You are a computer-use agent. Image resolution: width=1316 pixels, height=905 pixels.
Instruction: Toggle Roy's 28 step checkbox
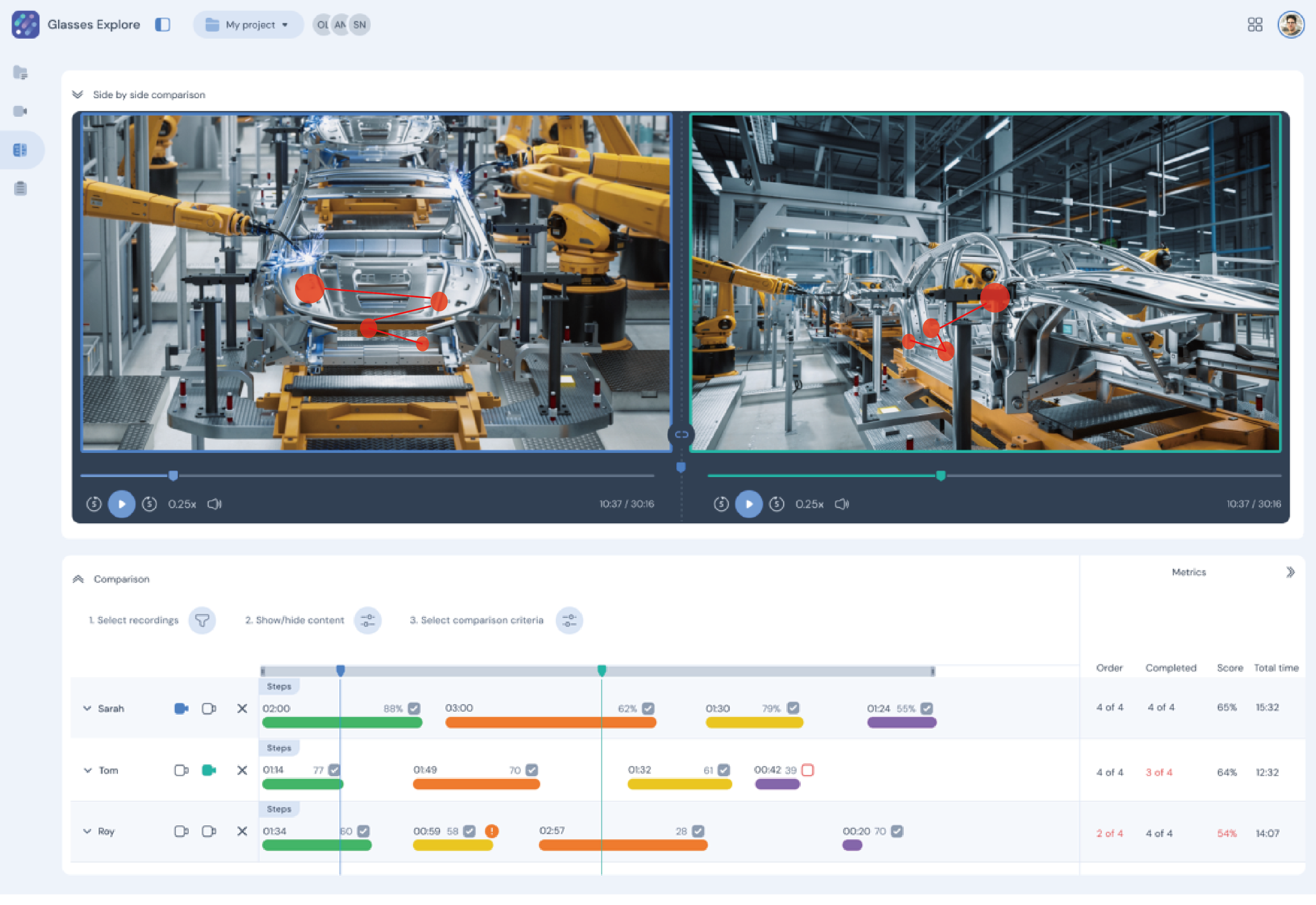(x=698, y=831)
